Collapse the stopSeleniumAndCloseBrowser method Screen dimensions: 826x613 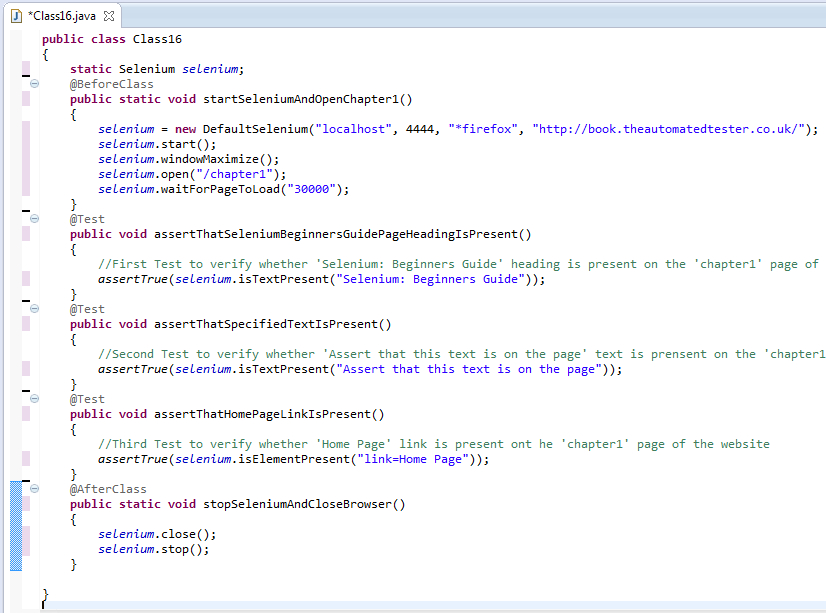coord(33,489)
